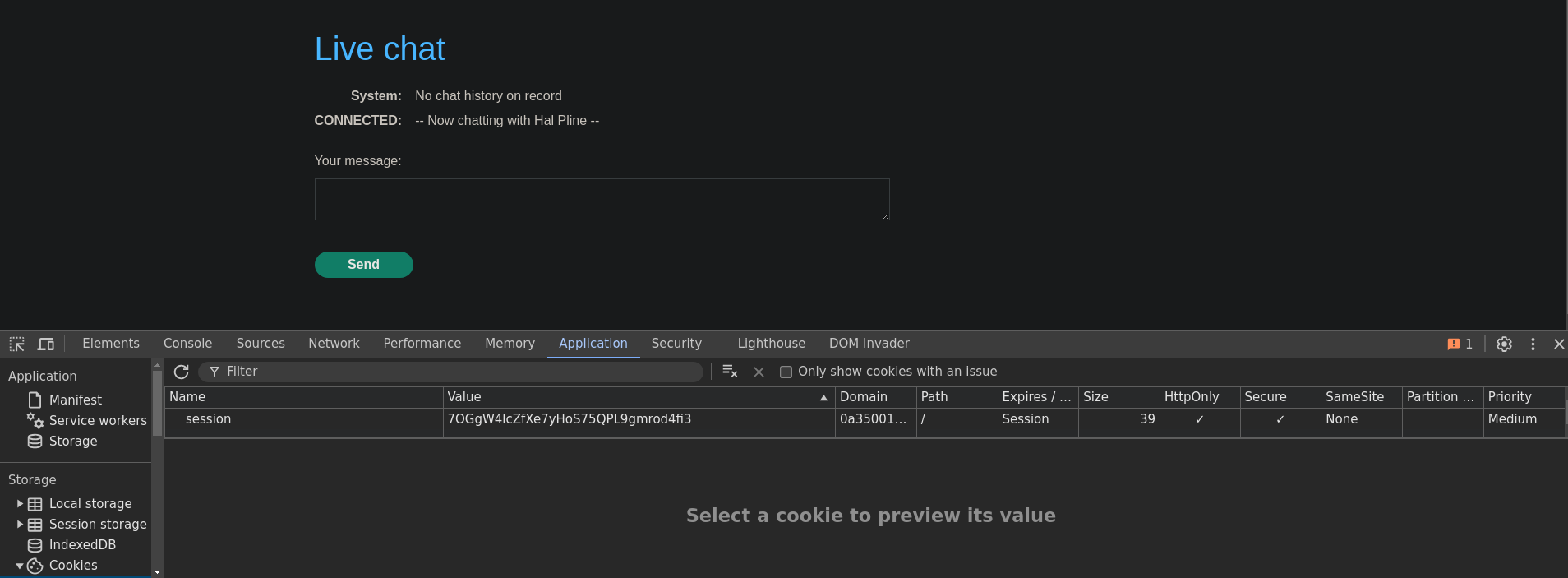Click the issues warning badge
This screenshot has width=1568, height=578.
[1460, 344]
